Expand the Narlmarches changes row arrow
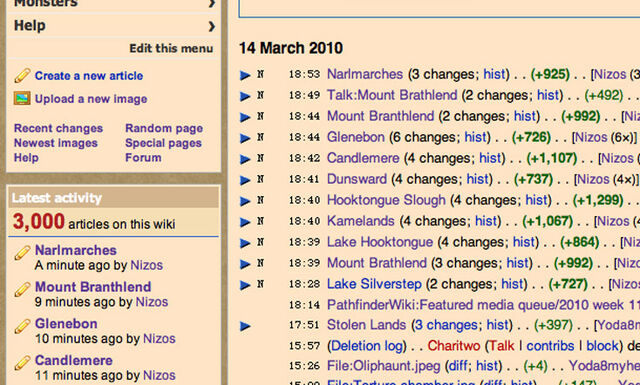 tap(245, 75)
